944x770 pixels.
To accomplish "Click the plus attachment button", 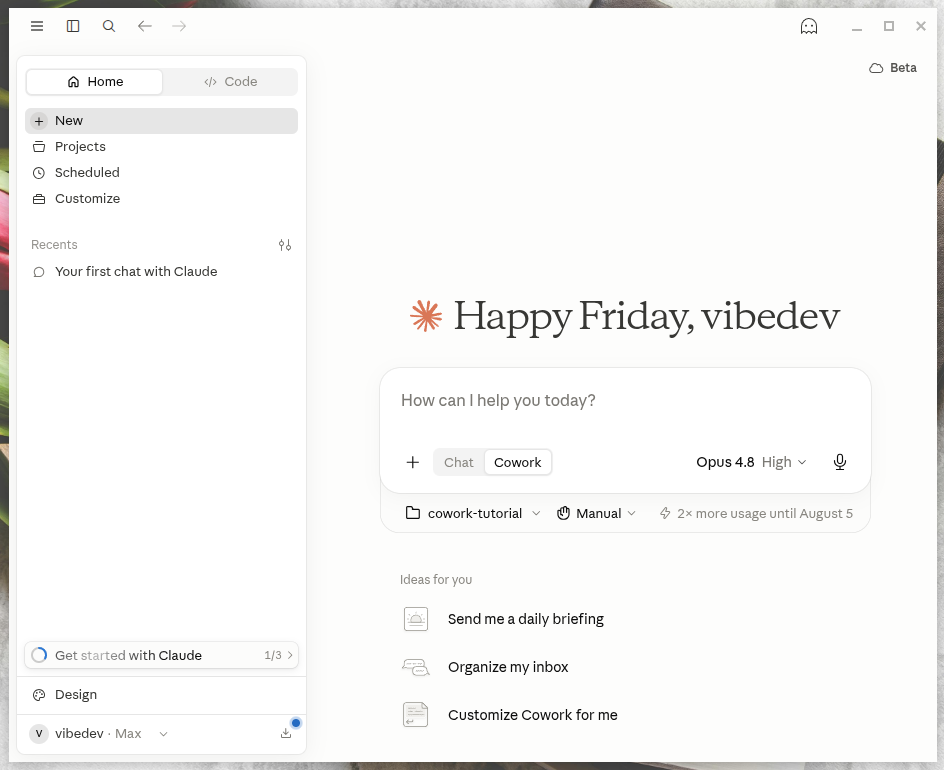I will [x=412, y=462].
